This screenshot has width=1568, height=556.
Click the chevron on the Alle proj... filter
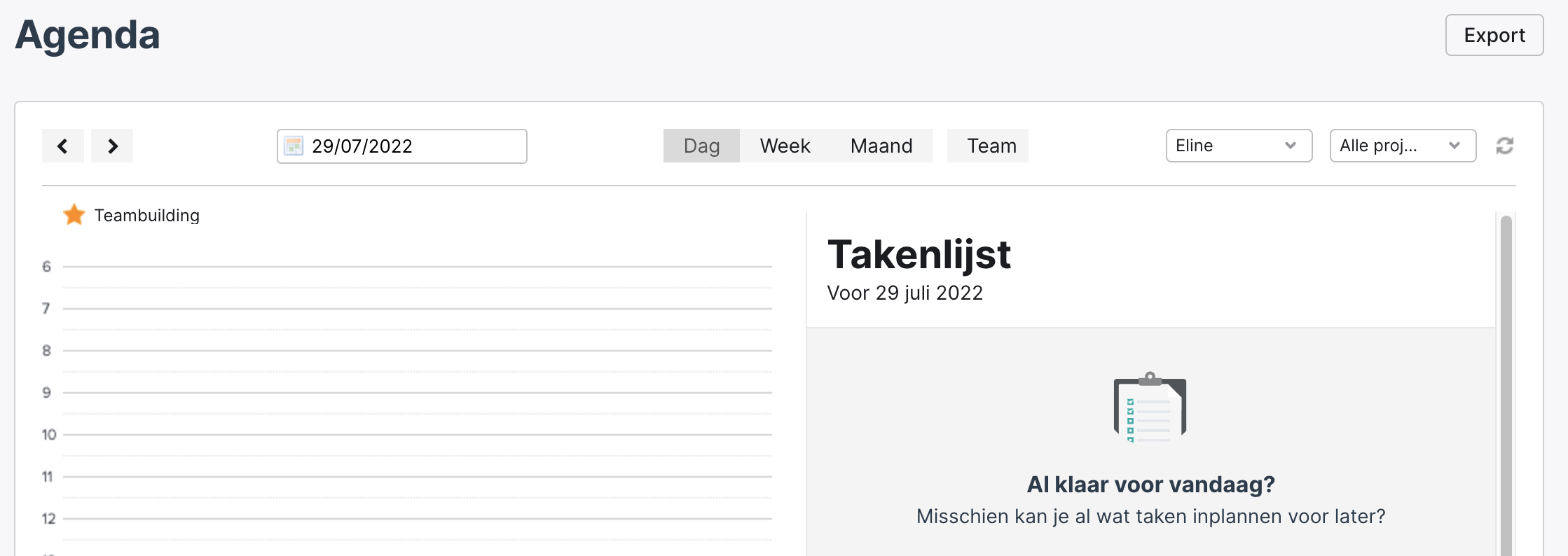(1454, 146)
